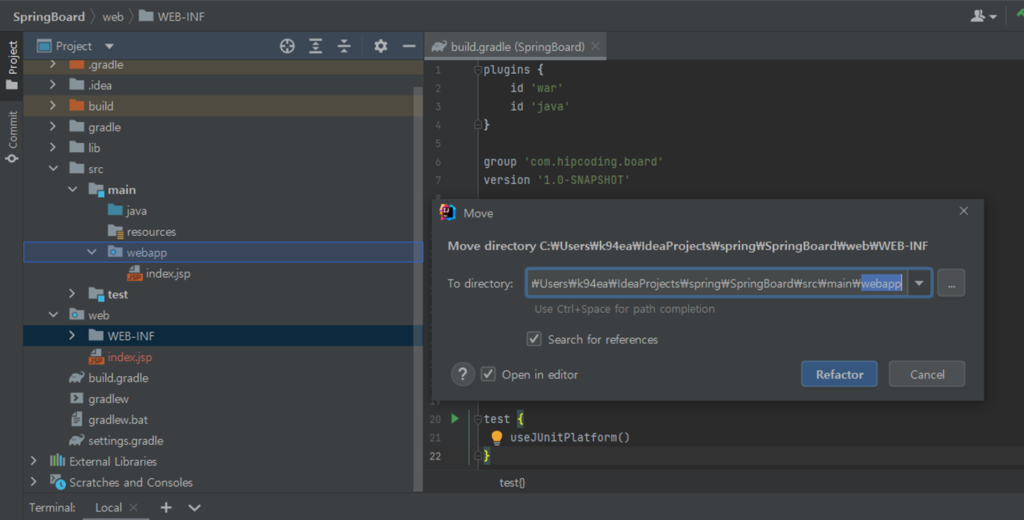Click the yellow lightbulb hint icon
The image size is (1024, 520).
[496, 437]
